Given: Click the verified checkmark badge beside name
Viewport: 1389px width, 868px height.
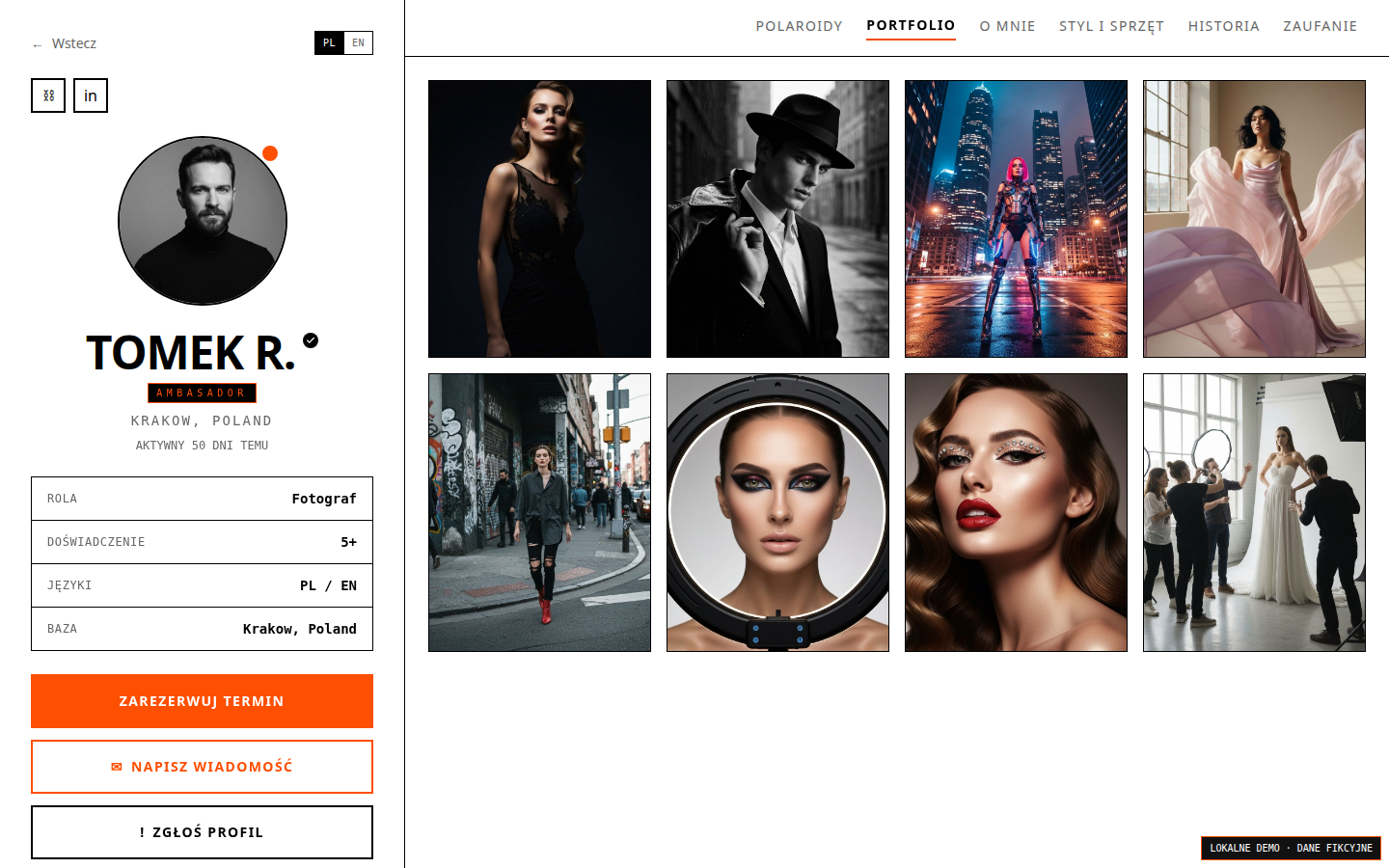Looking at the screenshot, I should coord(311,340).
